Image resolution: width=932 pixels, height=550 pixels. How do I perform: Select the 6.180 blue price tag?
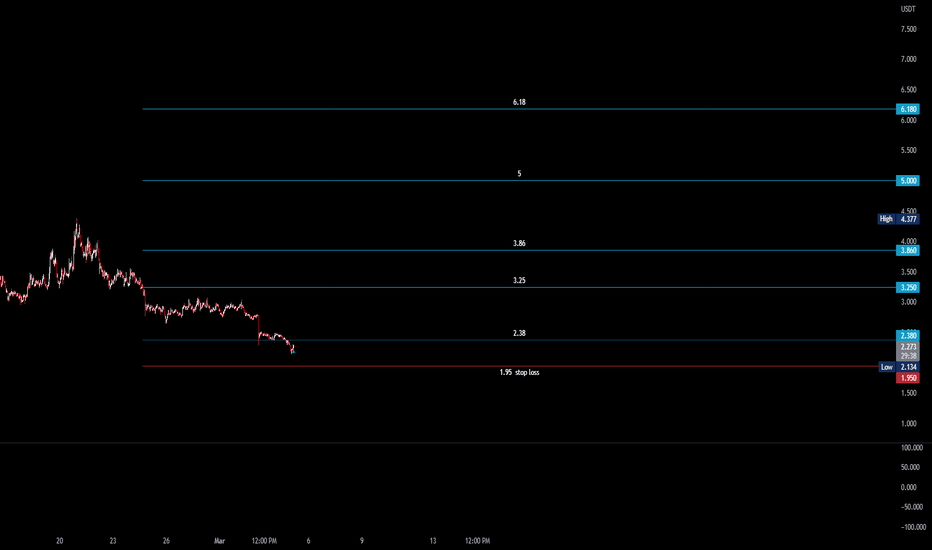tap(908, 109)
